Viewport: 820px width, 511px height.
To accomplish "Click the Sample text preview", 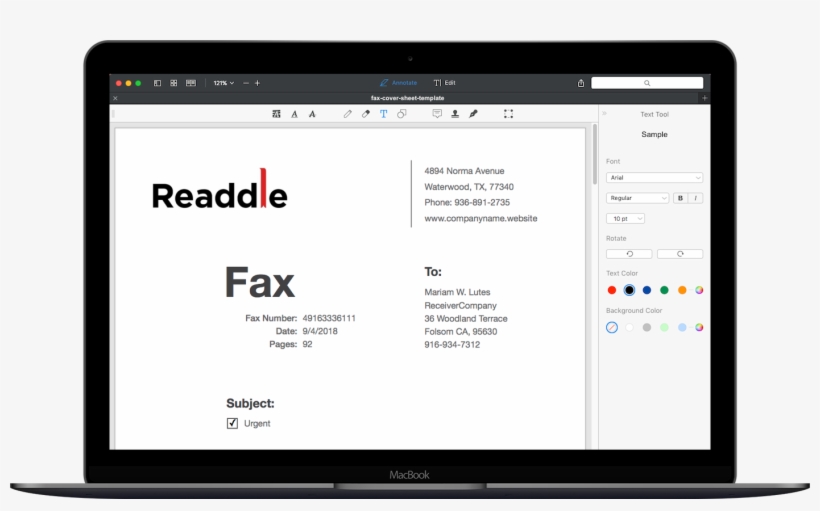I will pyautogui.click(x=654, y=134).
